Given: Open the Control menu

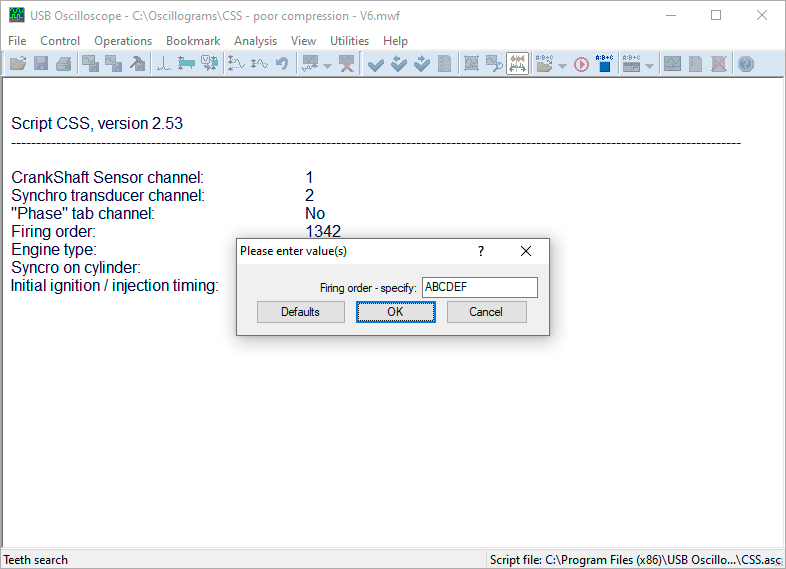Looking at the screenshot, I should pos(60,41).
